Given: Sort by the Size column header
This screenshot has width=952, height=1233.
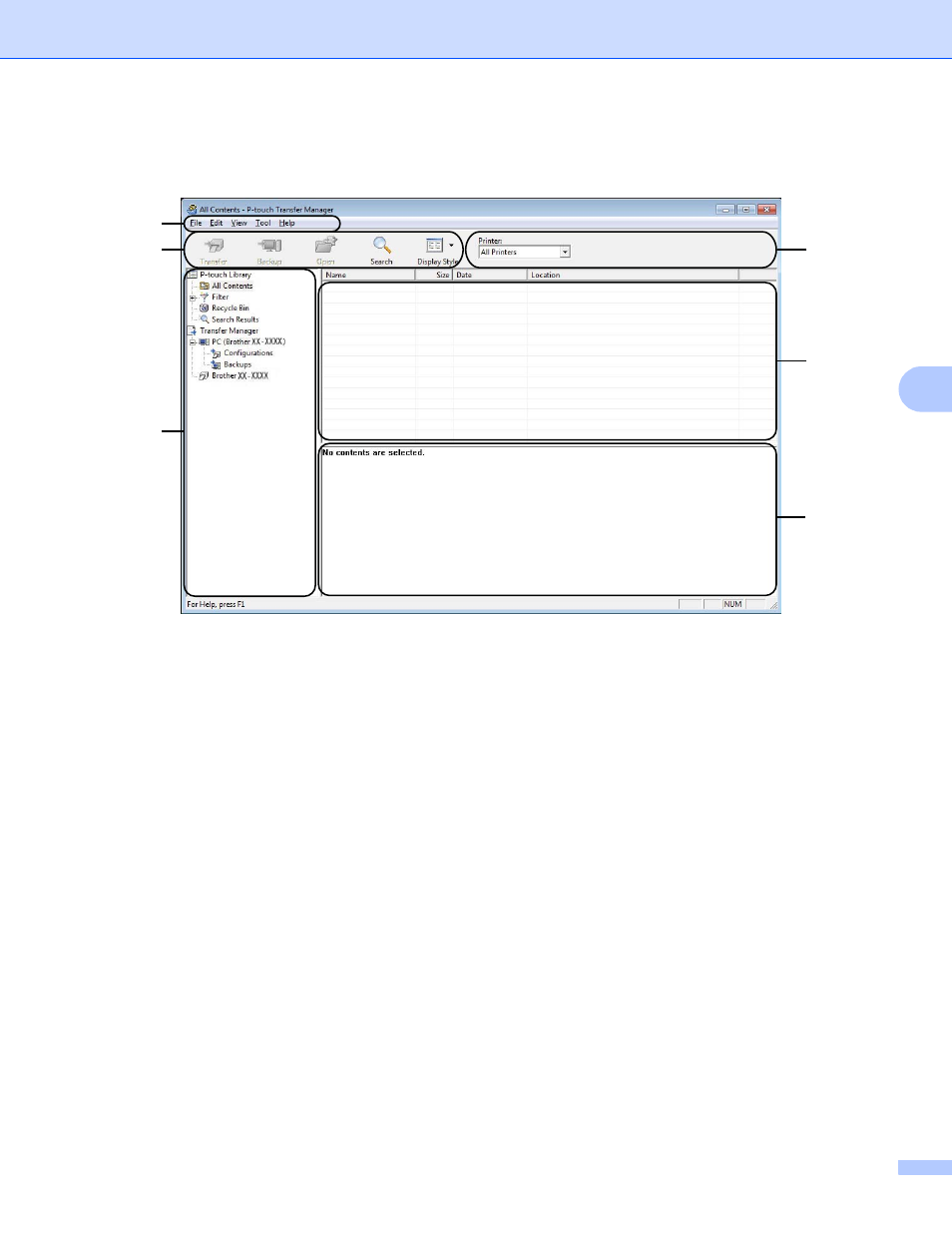Looking at the screenshot, I should [x=434, y=275].
